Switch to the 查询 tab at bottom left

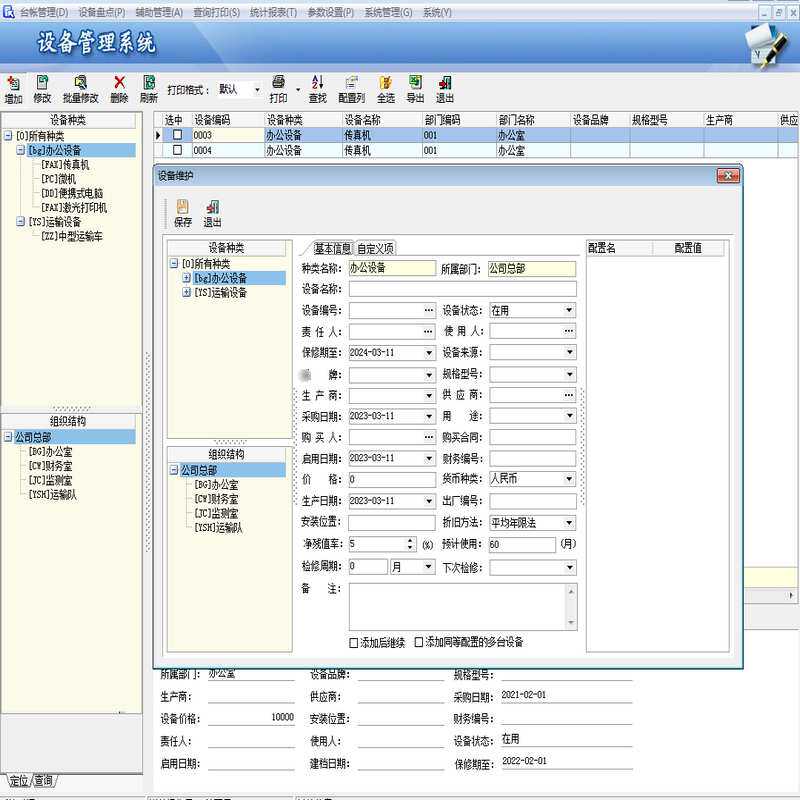[44, 781]
